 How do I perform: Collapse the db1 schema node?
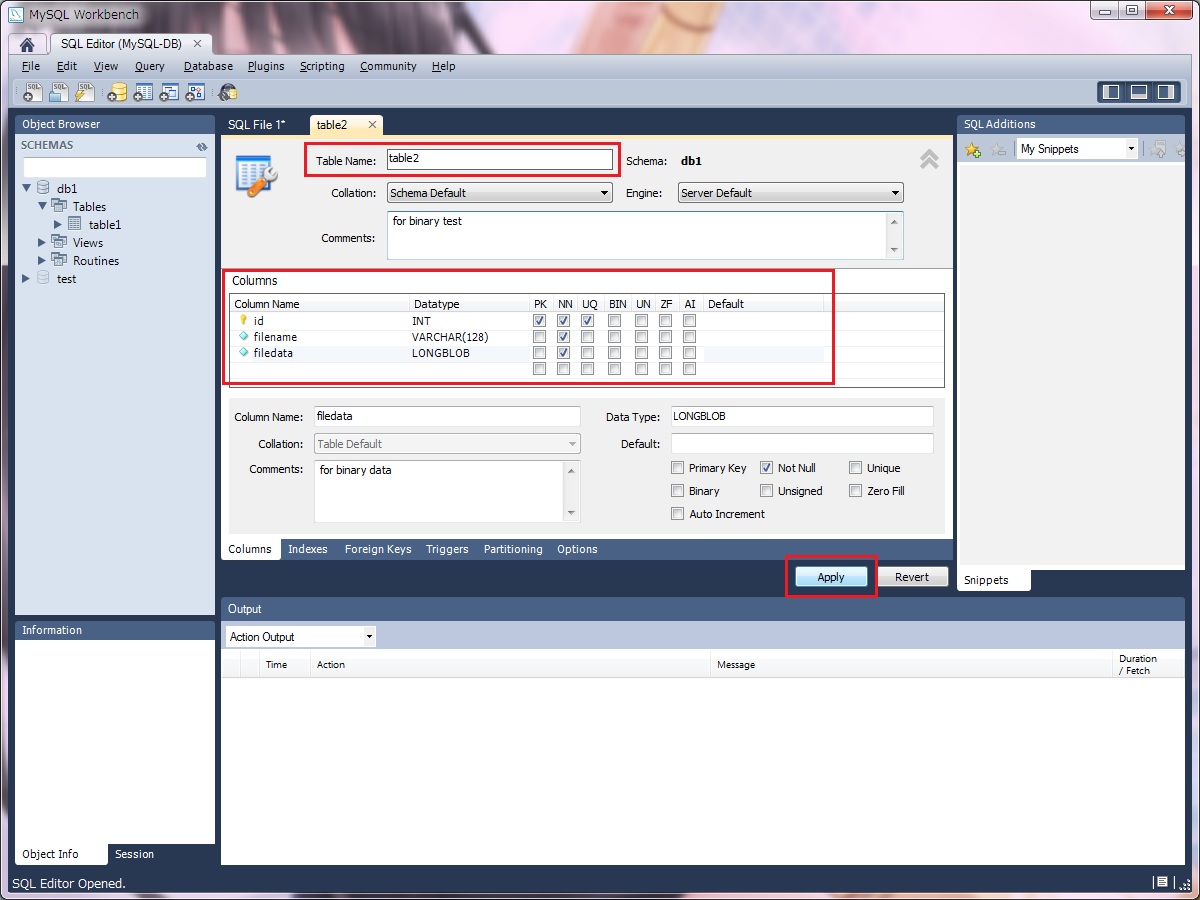click(27, 188)
